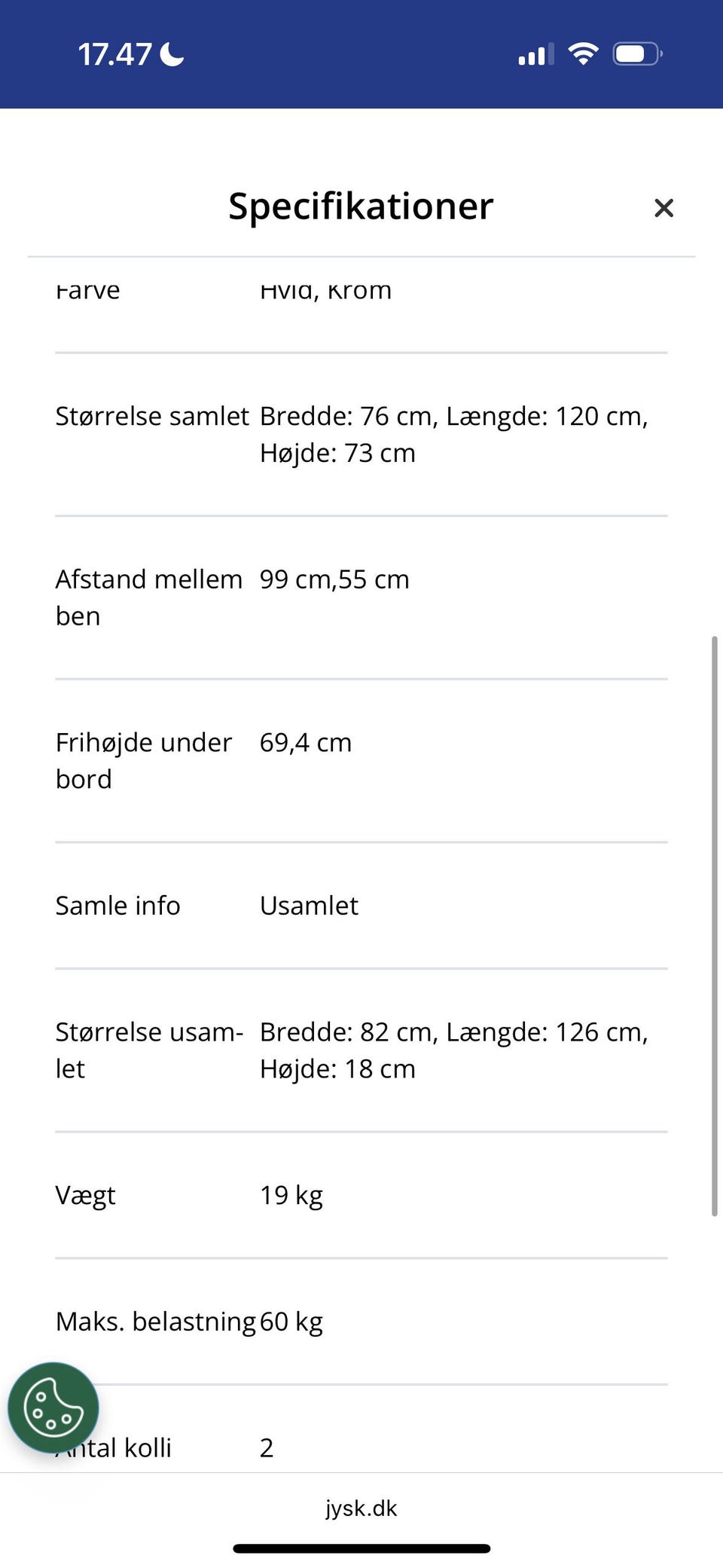
Task: Tap the battery indicator icon
Action: click(635, 53)
